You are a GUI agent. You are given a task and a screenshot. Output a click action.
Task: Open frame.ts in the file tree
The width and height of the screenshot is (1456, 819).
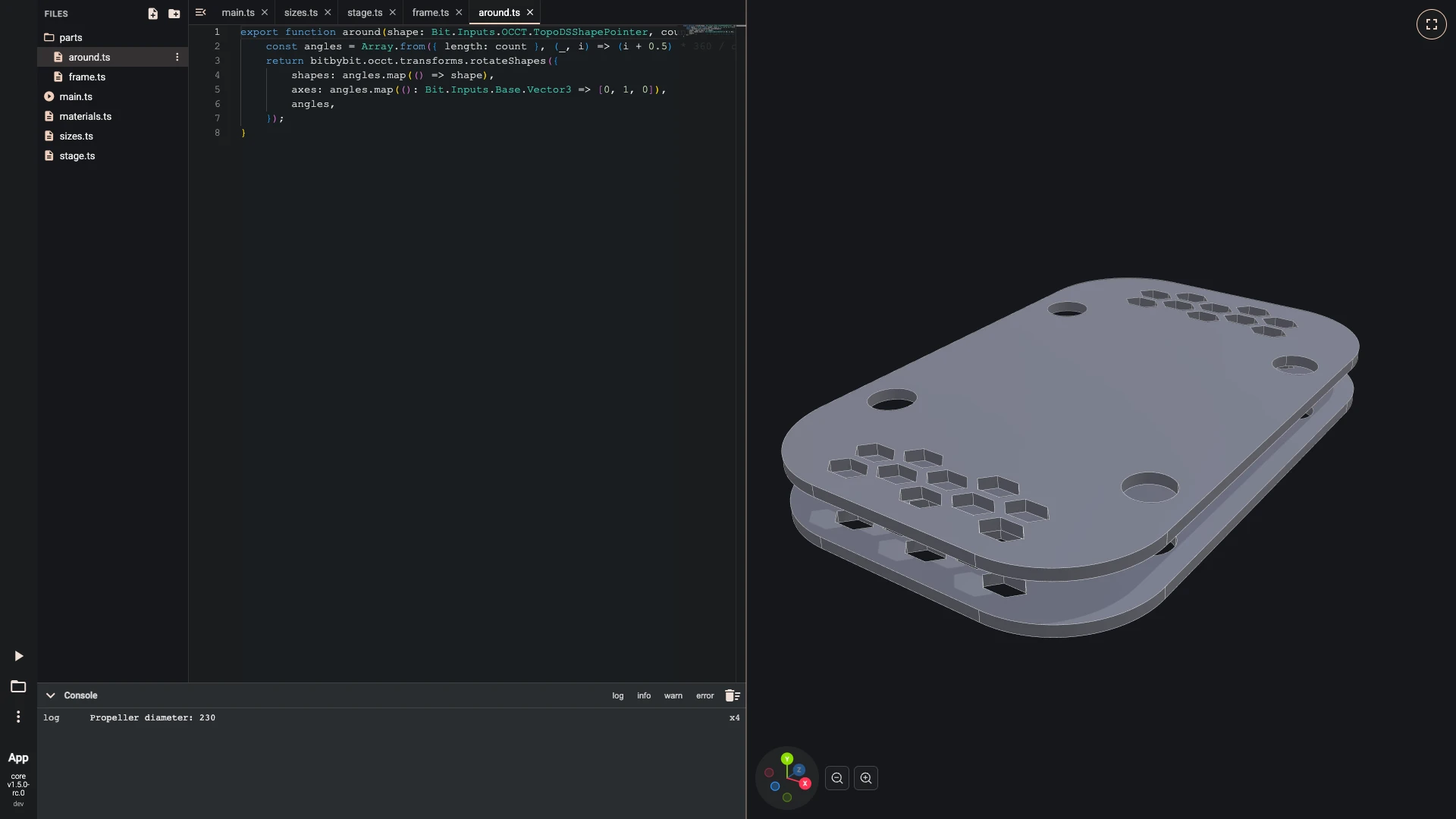[x=112, y=77]
